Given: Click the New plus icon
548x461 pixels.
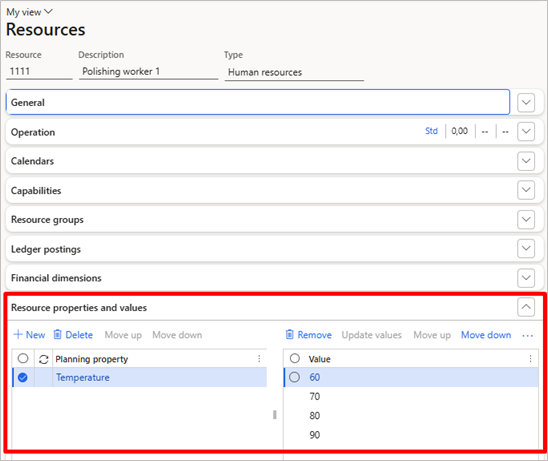Looking at the screenshot, I should coord(18,334).
